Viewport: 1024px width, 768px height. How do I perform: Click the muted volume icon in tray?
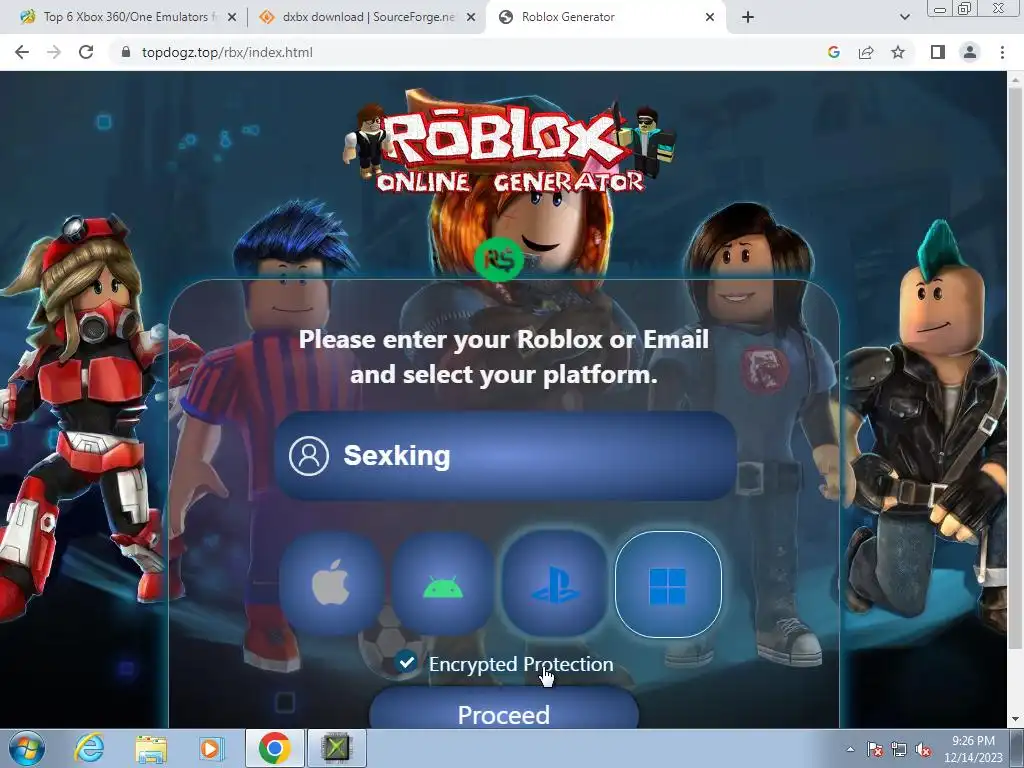coord(923,749)
